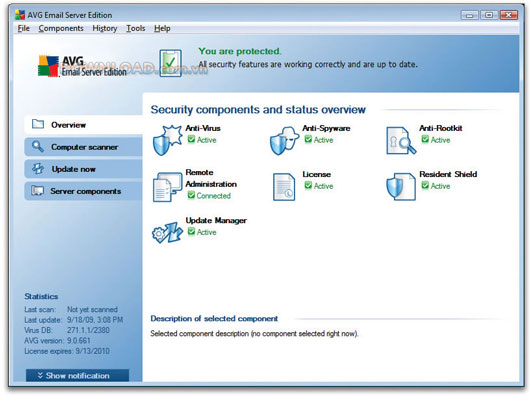Open the Anti-Virus component icon
Screen dimensions: 530x395
pyautogui.click(x=167, y=141)
